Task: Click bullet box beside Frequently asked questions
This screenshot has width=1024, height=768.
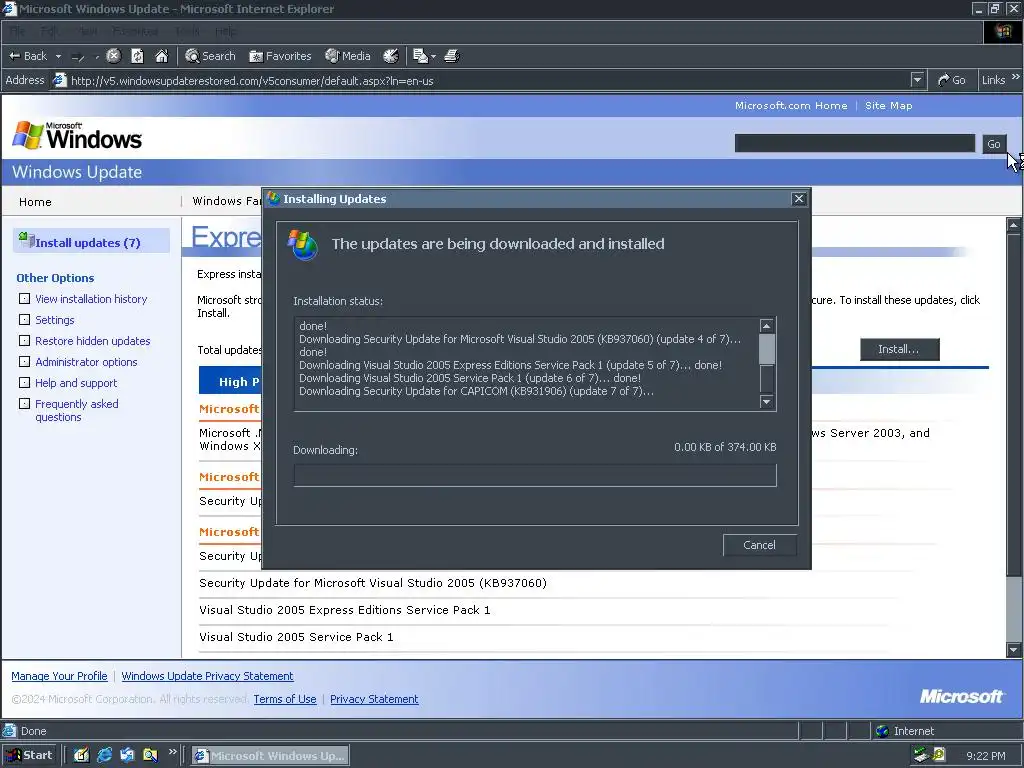Action: 24,404
